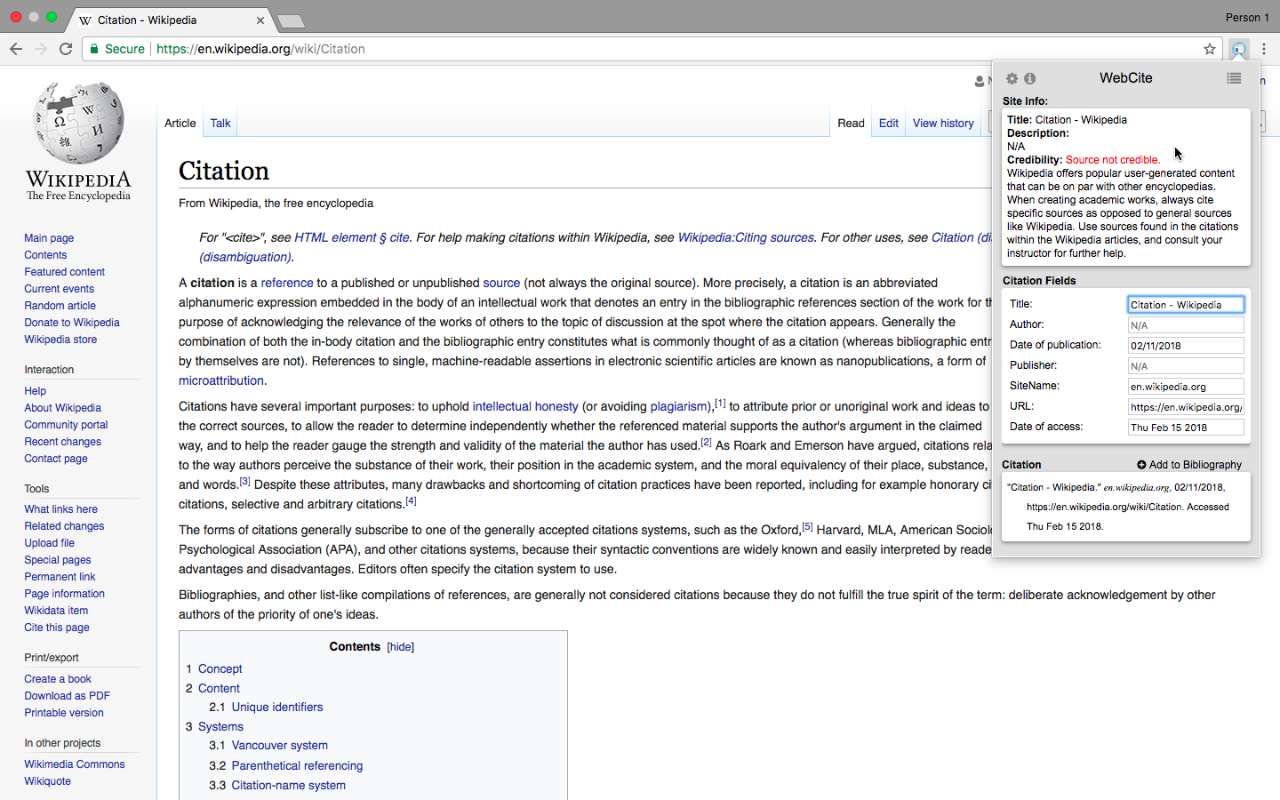The width and height of the screenshot is (1280, 800).
Task: Click the Publisher input field
Action: [1186, 366]
